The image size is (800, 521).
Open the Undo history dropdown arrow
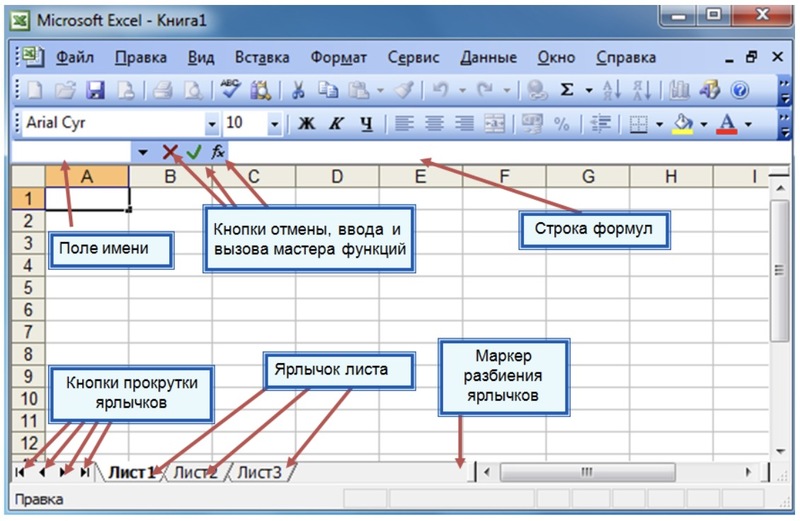(462, 91)
